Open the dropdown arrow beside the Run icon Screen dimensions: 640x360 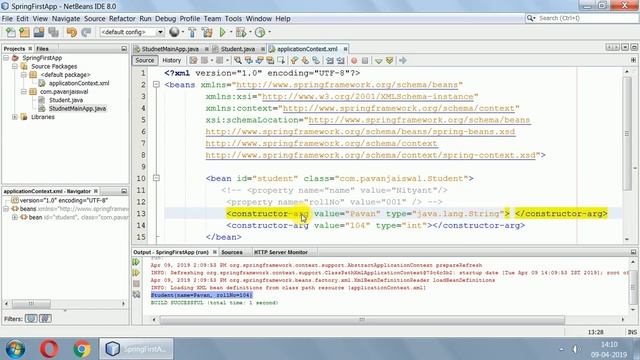click(x=231, y=32)
